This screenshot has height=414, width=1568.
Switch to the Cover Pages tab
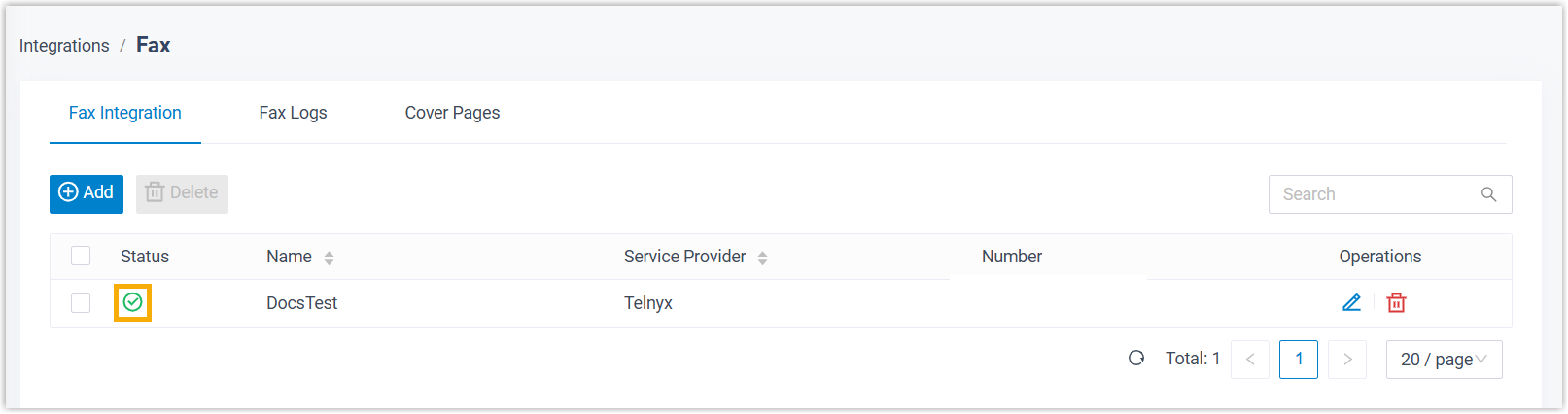tap(452, 113)
